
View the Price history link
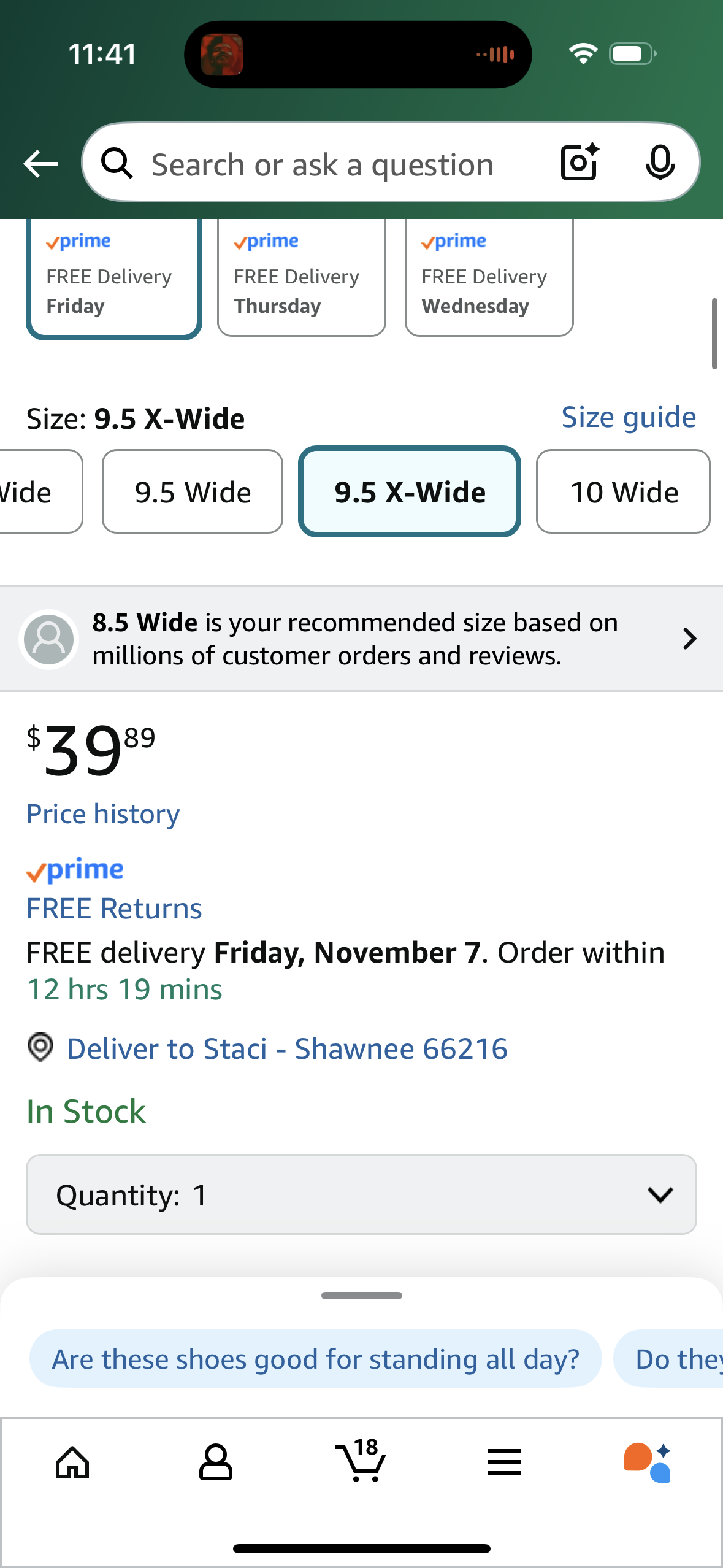coord(103,814)
